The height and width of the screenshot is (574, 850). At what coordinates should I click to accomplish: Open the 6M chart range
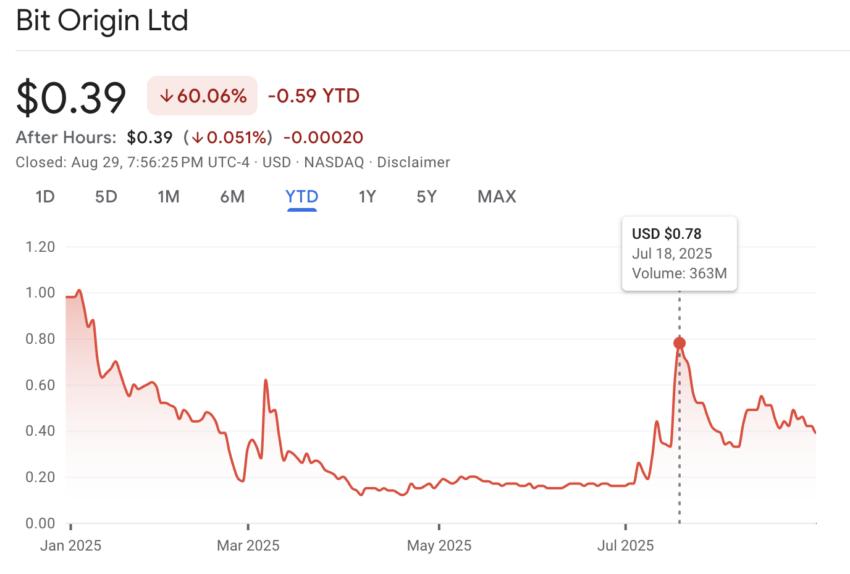(x=233, y=197)
